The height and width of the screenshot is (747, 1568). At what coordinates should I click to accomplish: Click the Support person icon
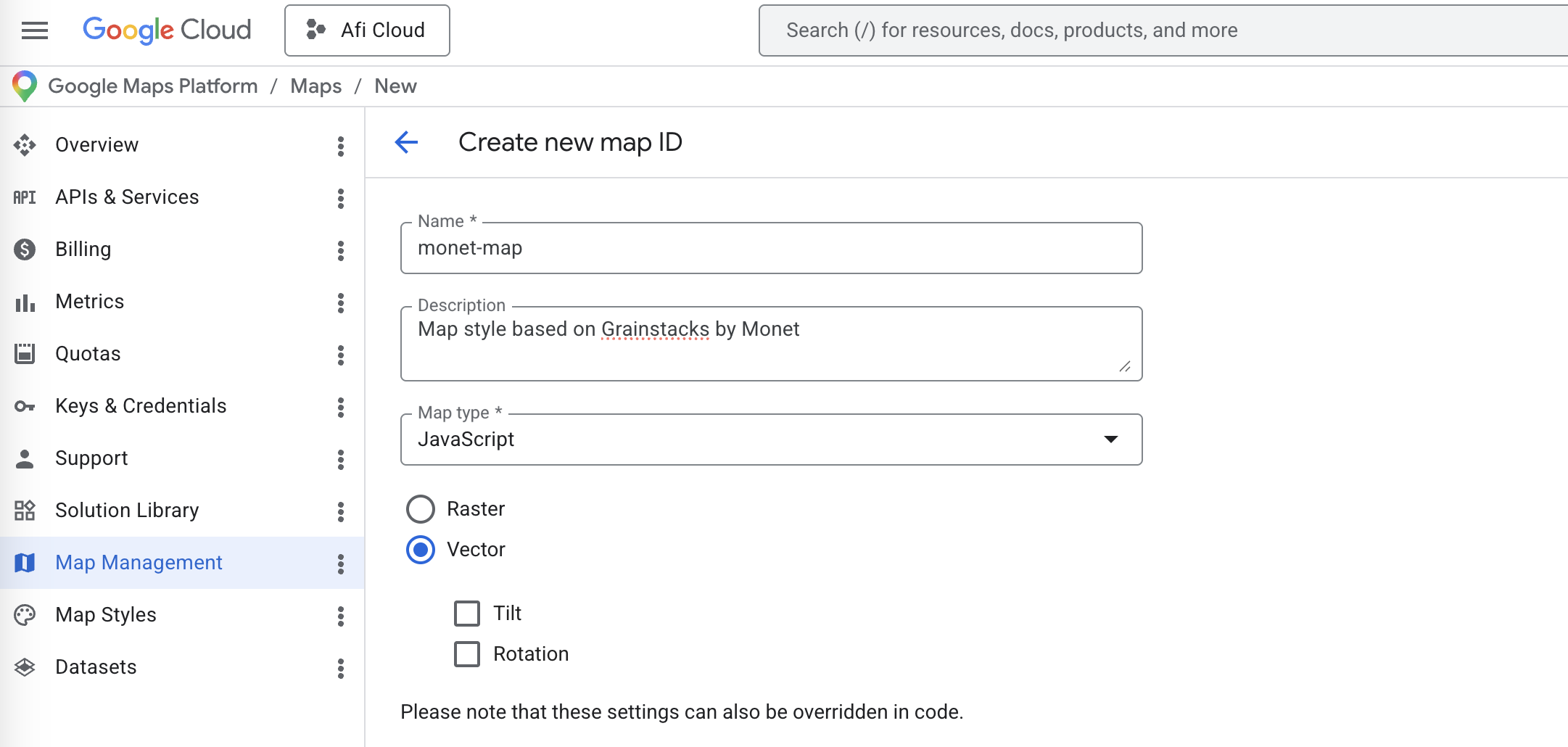click(x=25, y=458)
